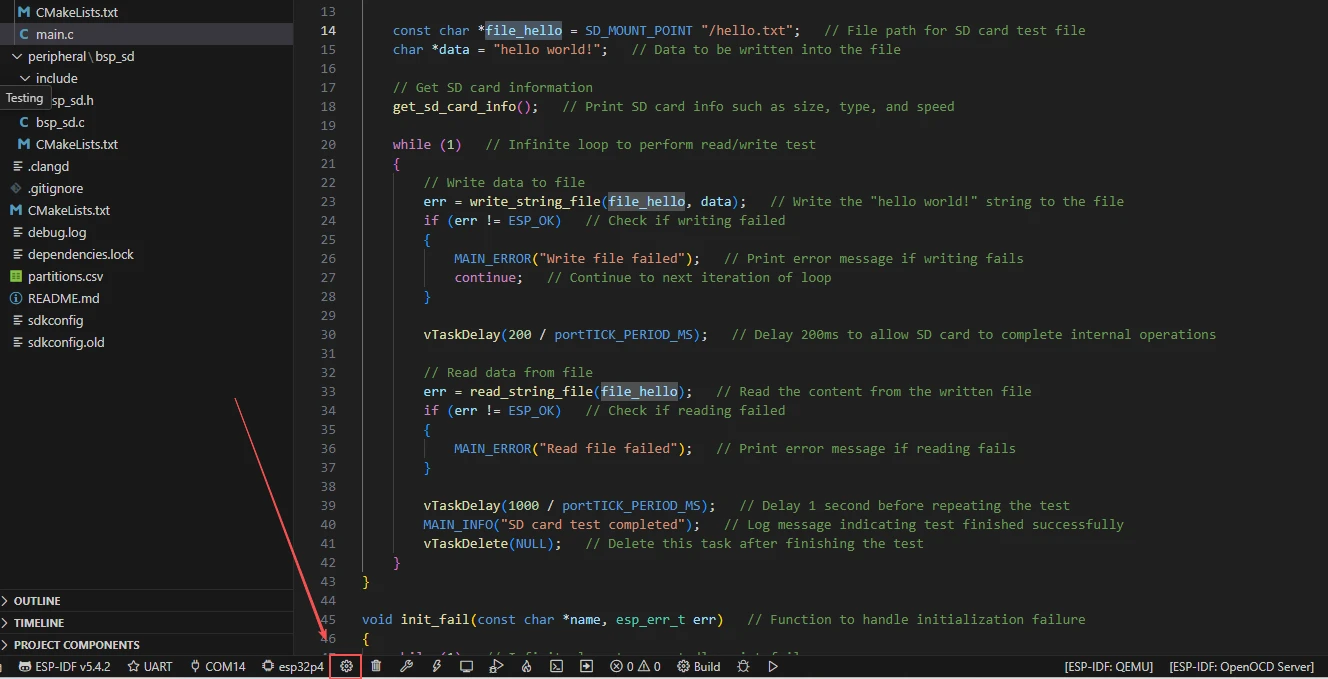1328x679 pixels.
Task: Click the flame build, flash and monitor icon
Action: coord(526,666)
